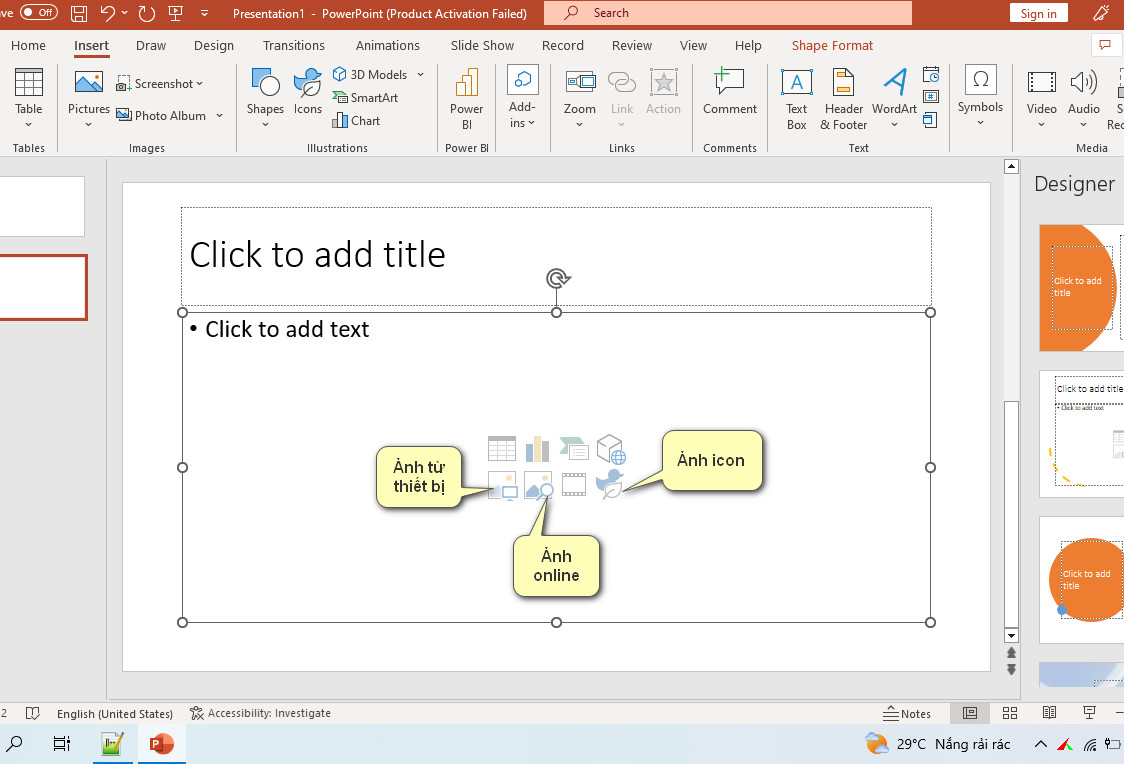Open the Shape Format tab

(x=832, y=45)
